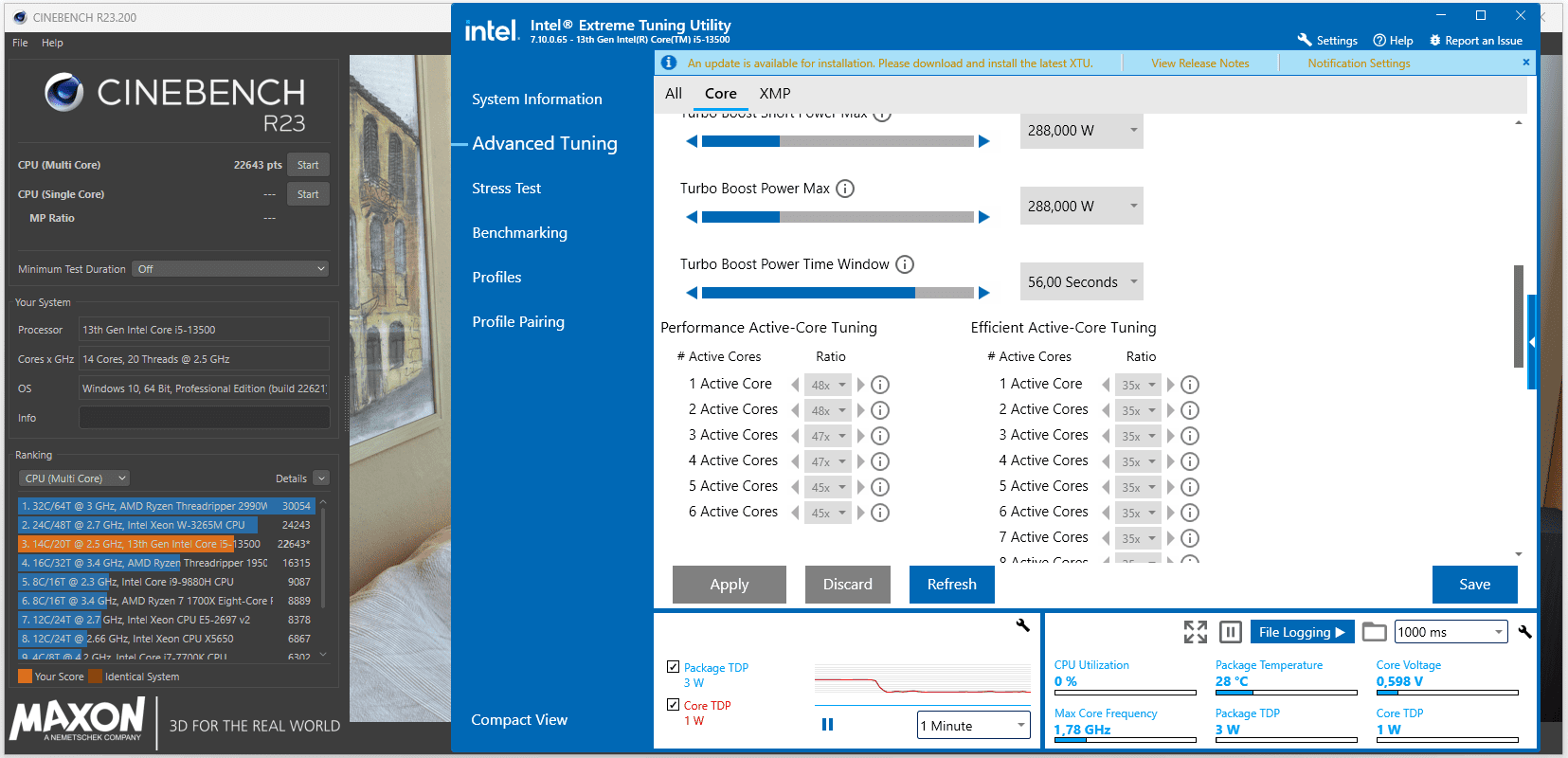Click the Turbo Boost Power Max slider track
The width and height of the screenshot is (1568, 758).
tap(838, 217)
